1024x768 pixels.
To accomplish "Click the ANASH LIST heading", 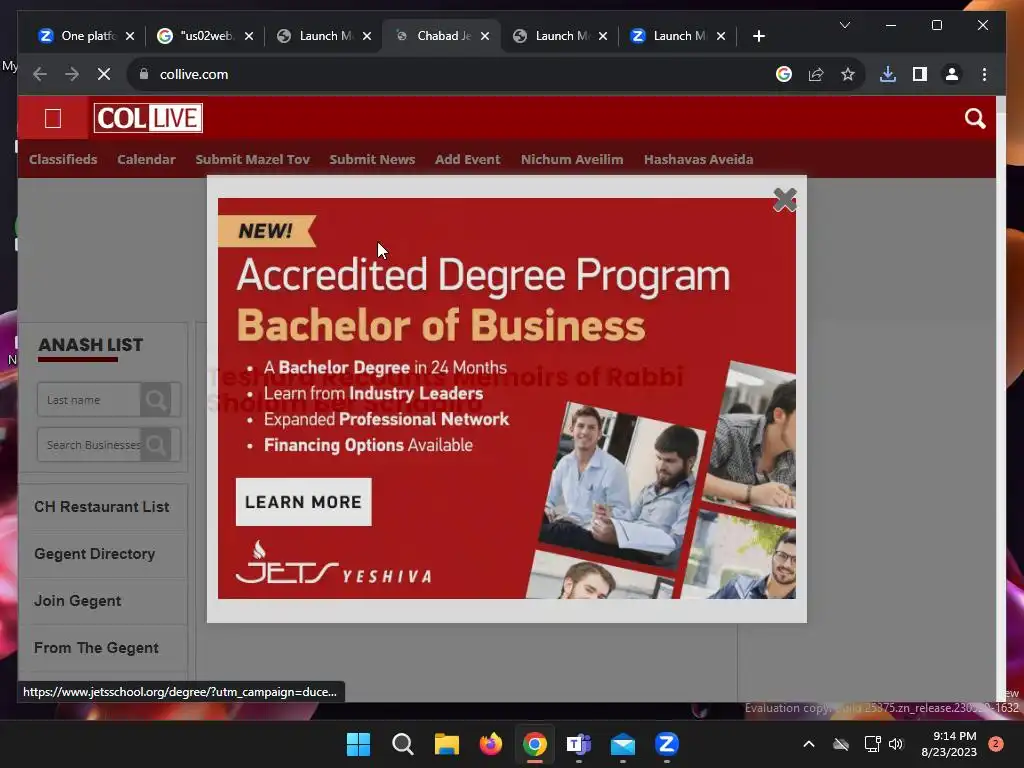I will (x=90, y=345).
